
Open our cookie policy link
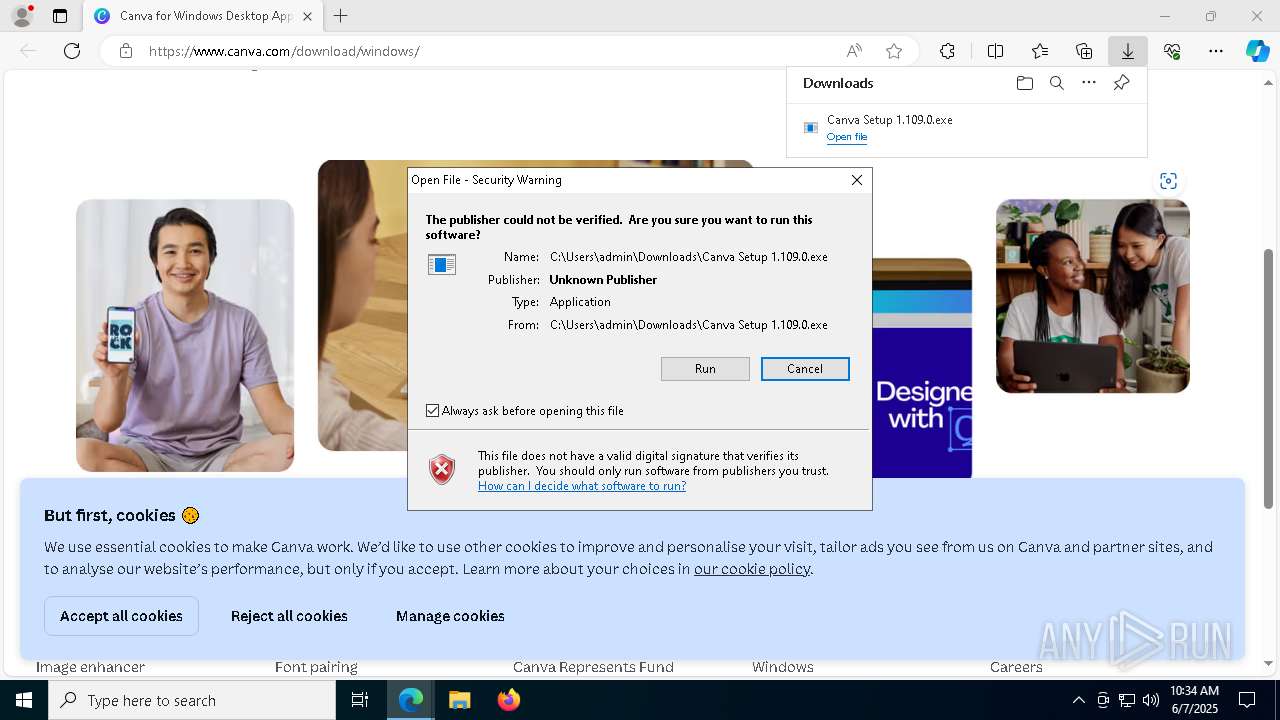point(752,569)
